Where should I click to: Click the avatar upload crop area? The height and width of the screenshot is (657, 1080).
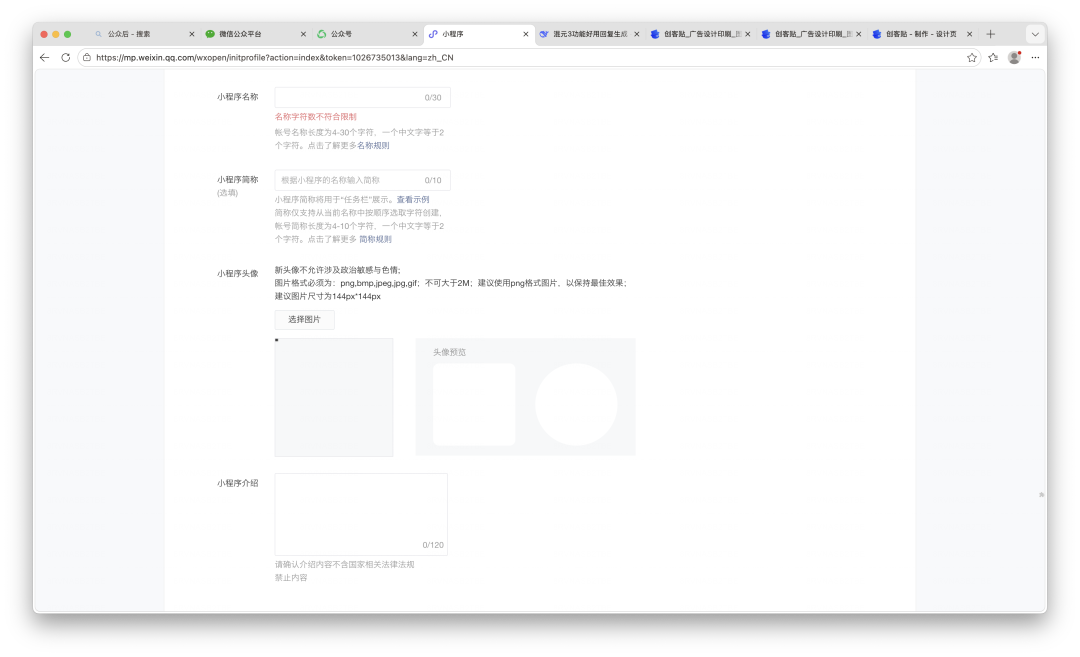pos(334,397)
